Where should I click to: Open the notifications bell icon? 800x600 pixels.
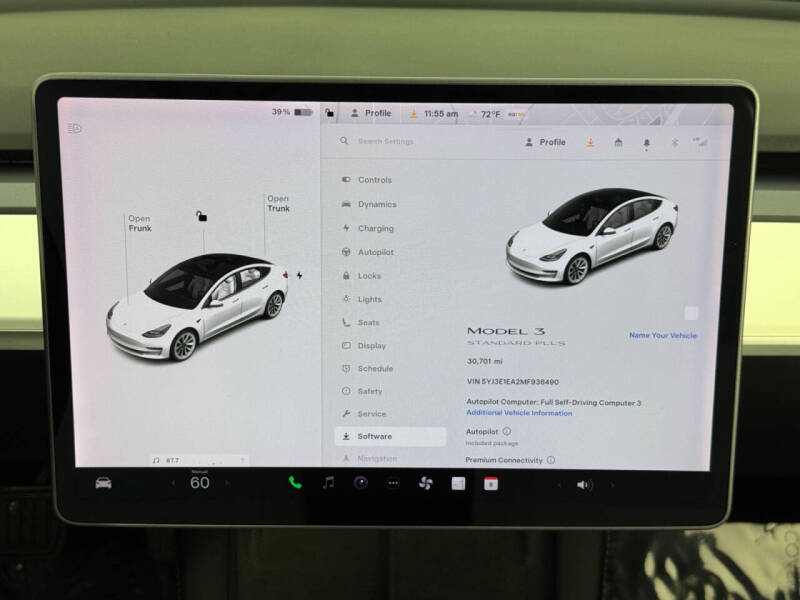(647, 143)
